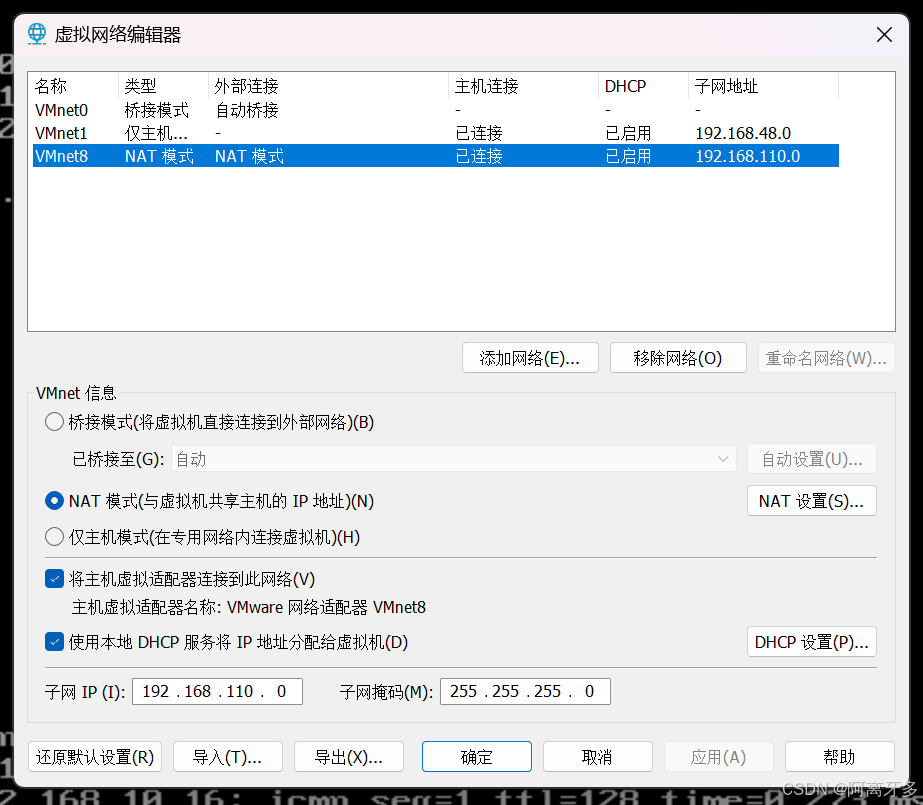Image resolution: width=923 pixels, height=805 pixels.
Task: Toggle 使用本地 DHCP 服务 checkbox
Action: click(x=54, y=642)
